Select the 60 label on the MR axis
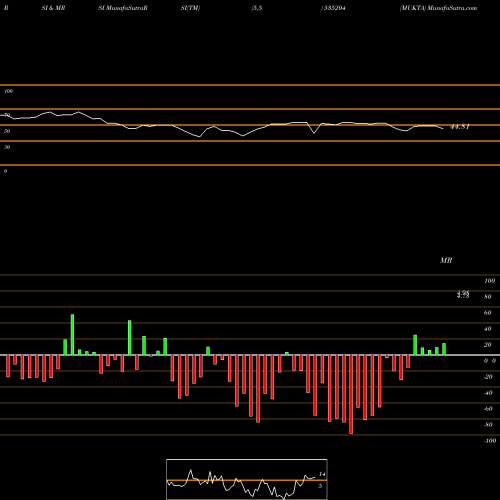 tap(487, 313)
